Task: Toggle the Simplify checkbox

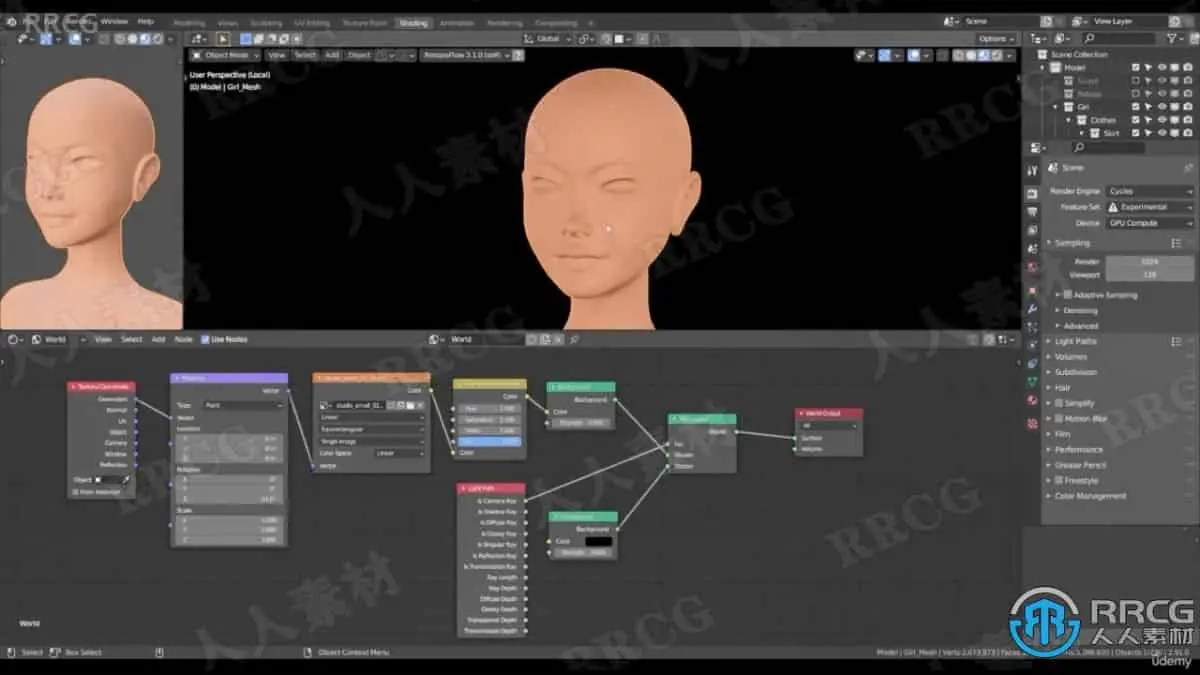Action: (x=1059, y=403)
